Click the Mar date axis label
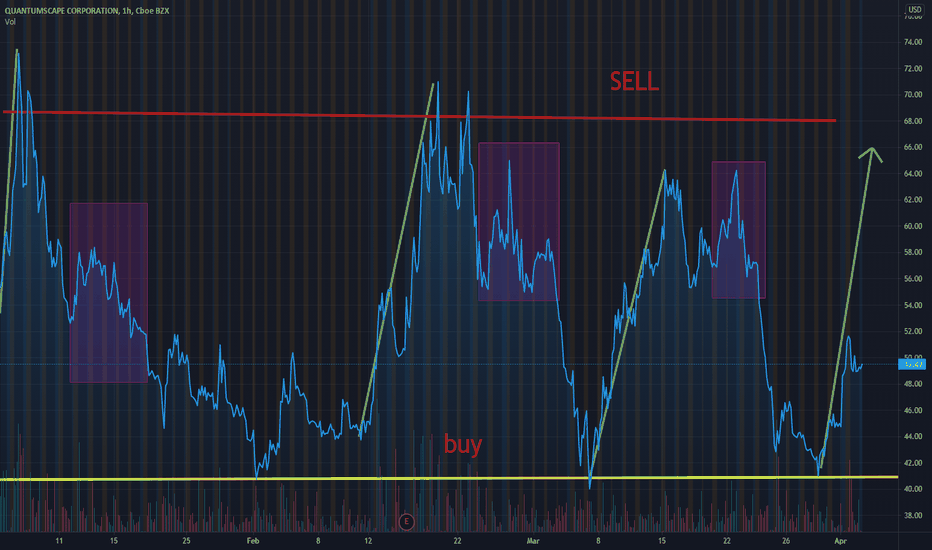The width and height of the screenshot is (932, 550). (533, 541)
